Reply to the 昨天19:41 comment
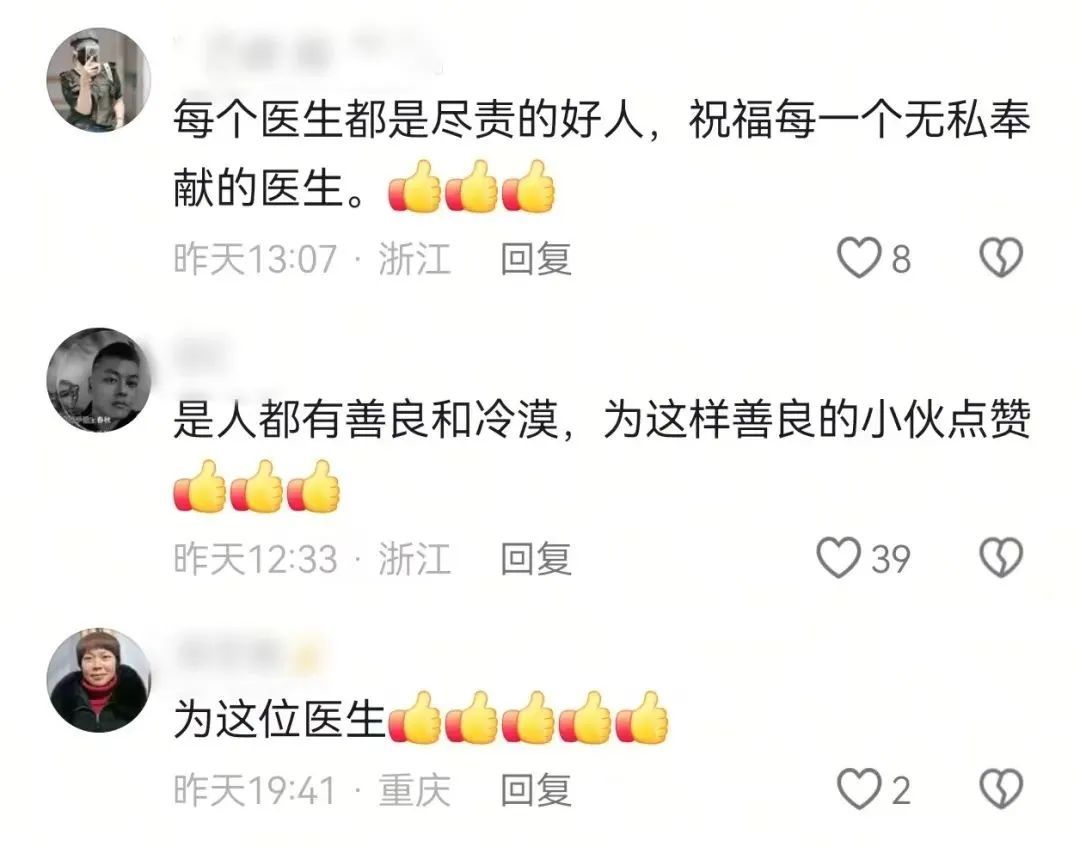1080x848 pixels. (x=536, y=790)
